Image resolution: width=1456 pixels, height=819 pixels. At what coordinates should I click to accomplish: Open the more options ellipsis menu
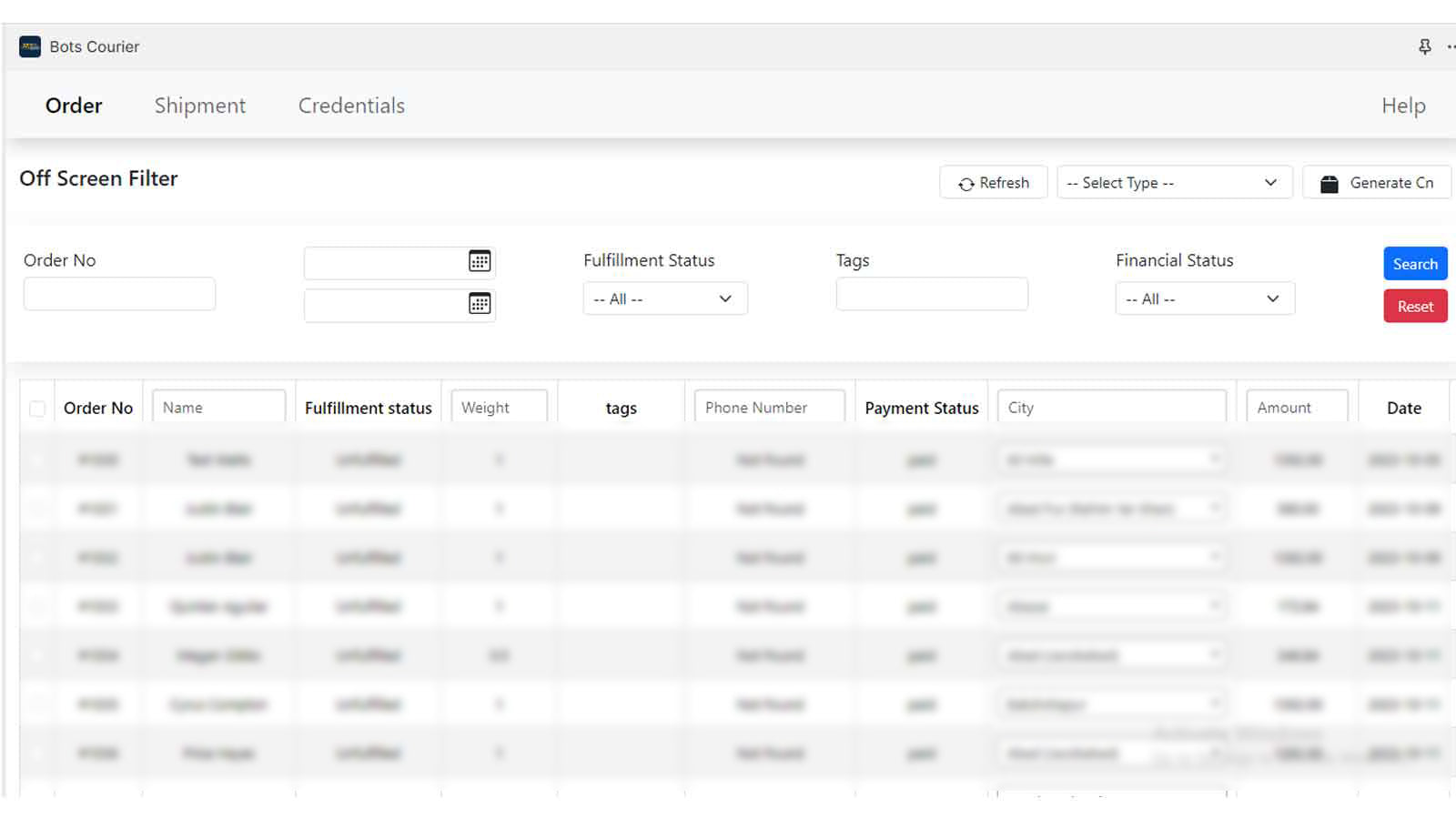point(1451,46)
